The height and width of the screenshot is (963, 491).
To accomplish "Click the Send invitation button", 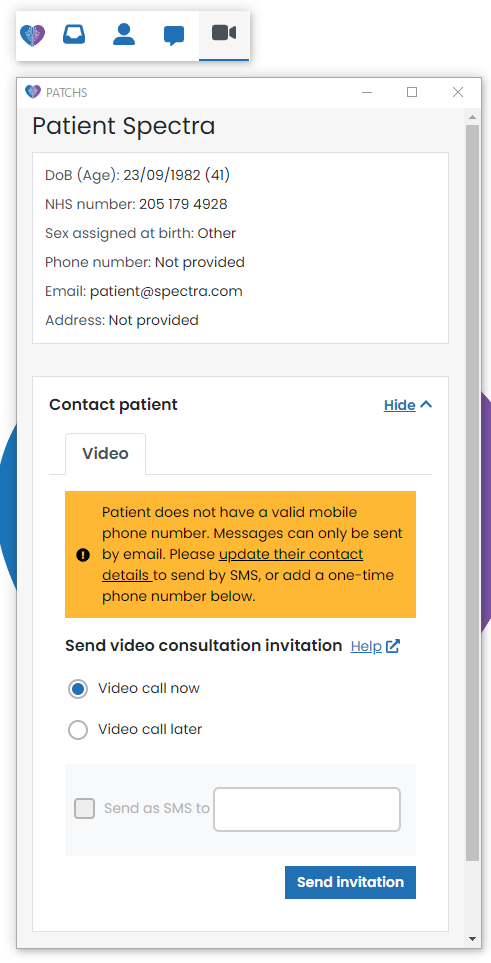I will click(350, 883).
